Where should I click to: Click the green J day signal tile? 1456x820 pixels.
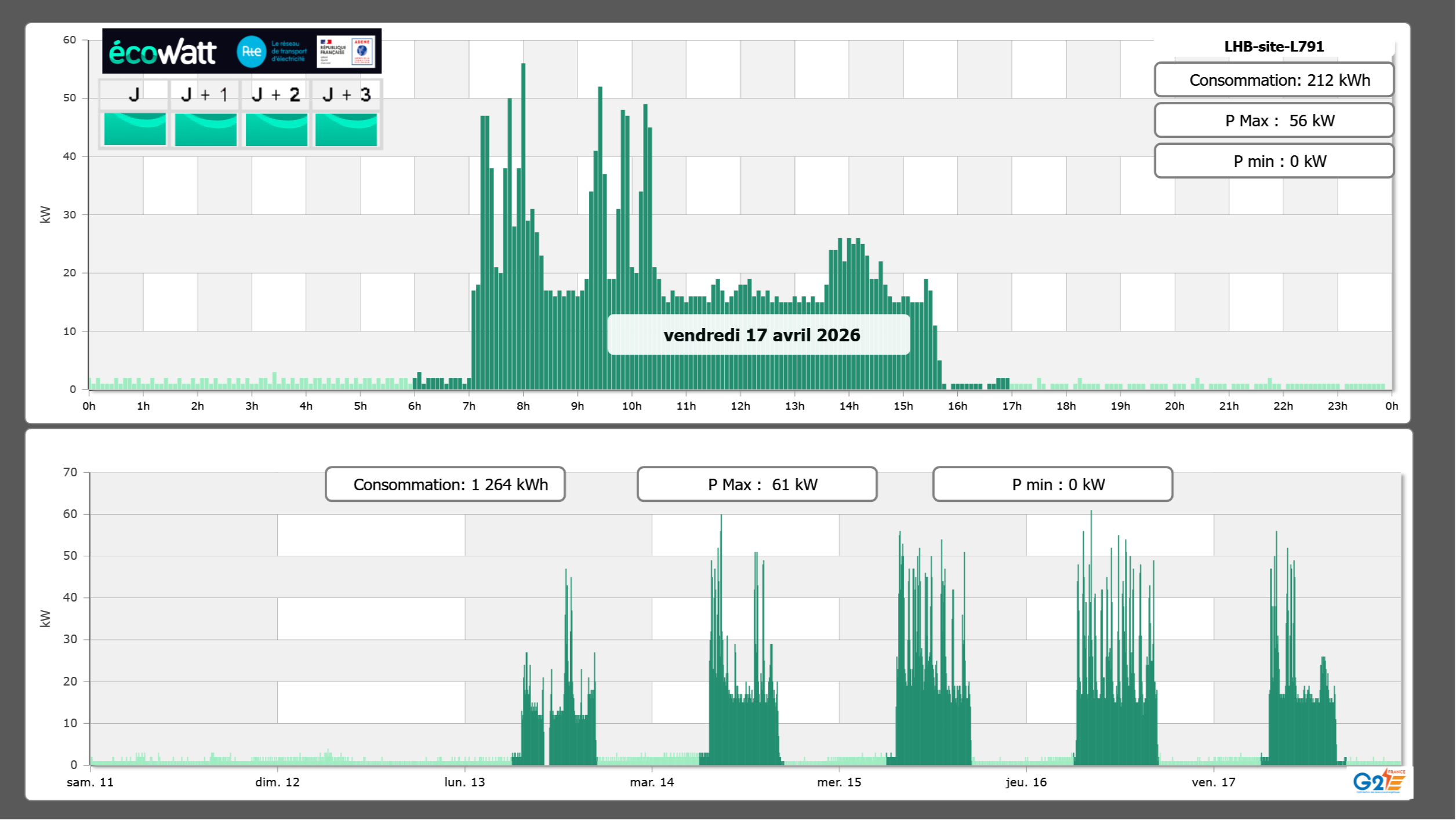pyautogui.click(x=135, y=129)
